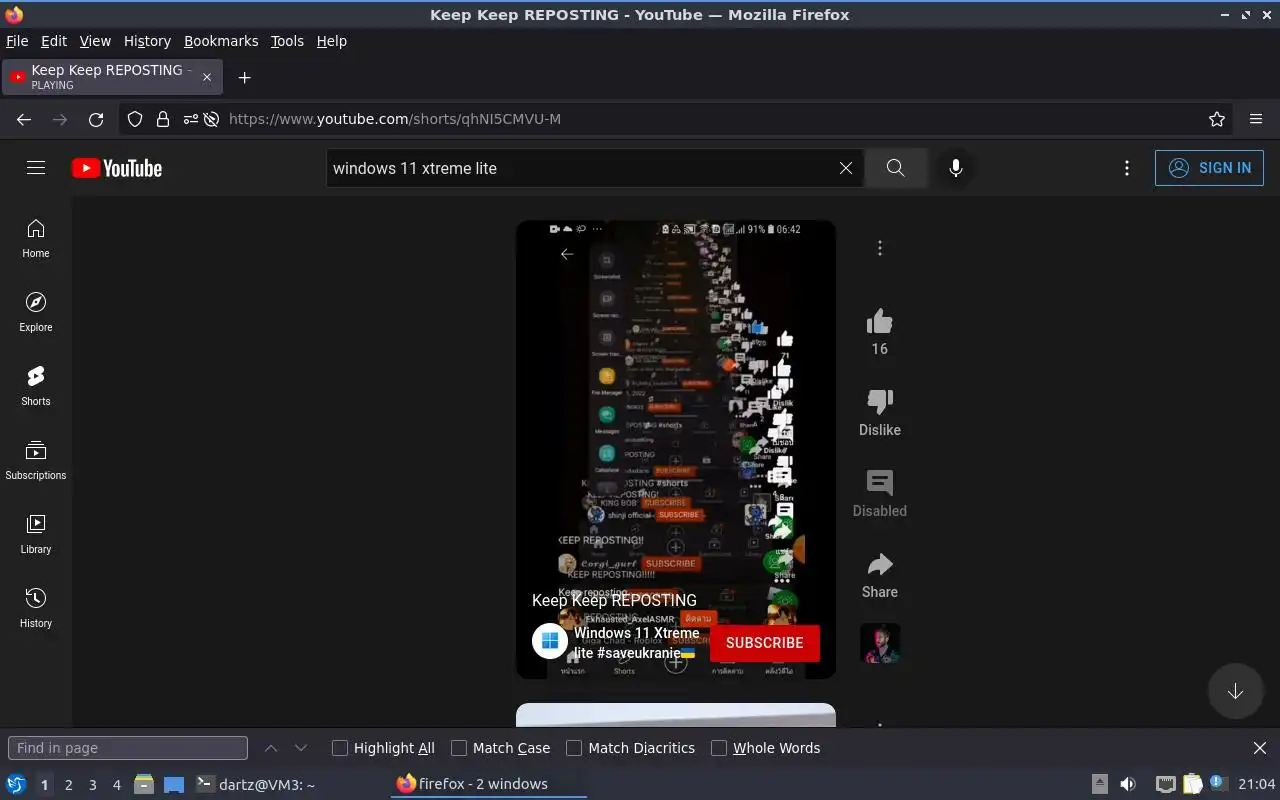
Task: Show the clock reading 21:04
Action: point(1257,784)
